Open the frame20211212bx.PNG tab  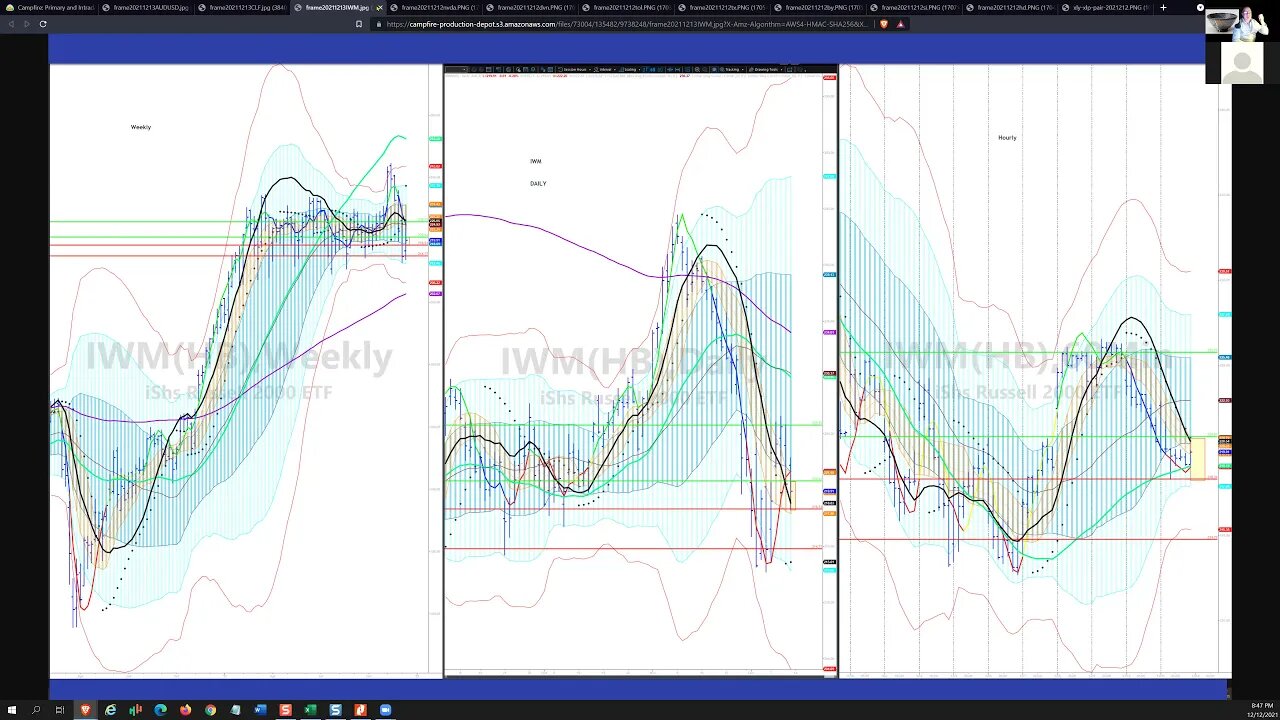tap(721, 7)
